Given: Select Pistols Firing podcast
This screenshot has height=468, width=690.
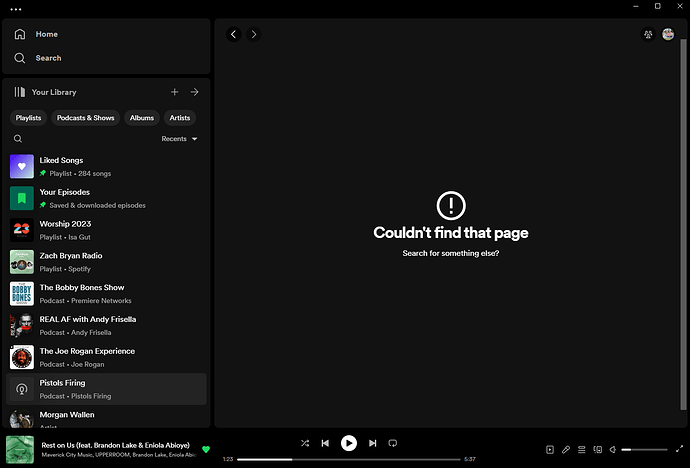Looking at the screenshot, I should 106,389.
